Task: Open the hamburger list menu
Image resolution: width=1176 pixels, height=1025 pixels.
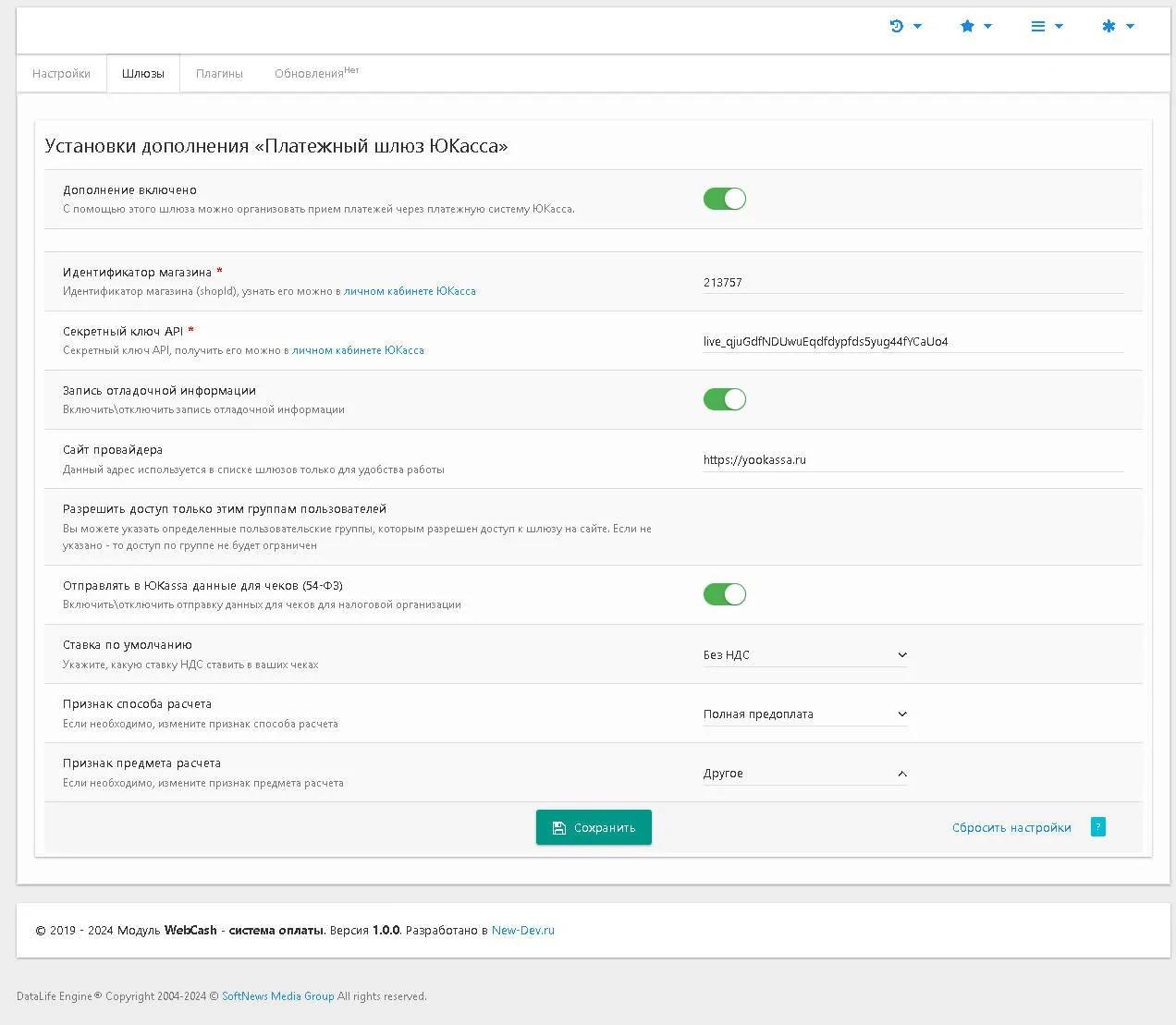Action: pyautogui.click(x=1047, y=26)
